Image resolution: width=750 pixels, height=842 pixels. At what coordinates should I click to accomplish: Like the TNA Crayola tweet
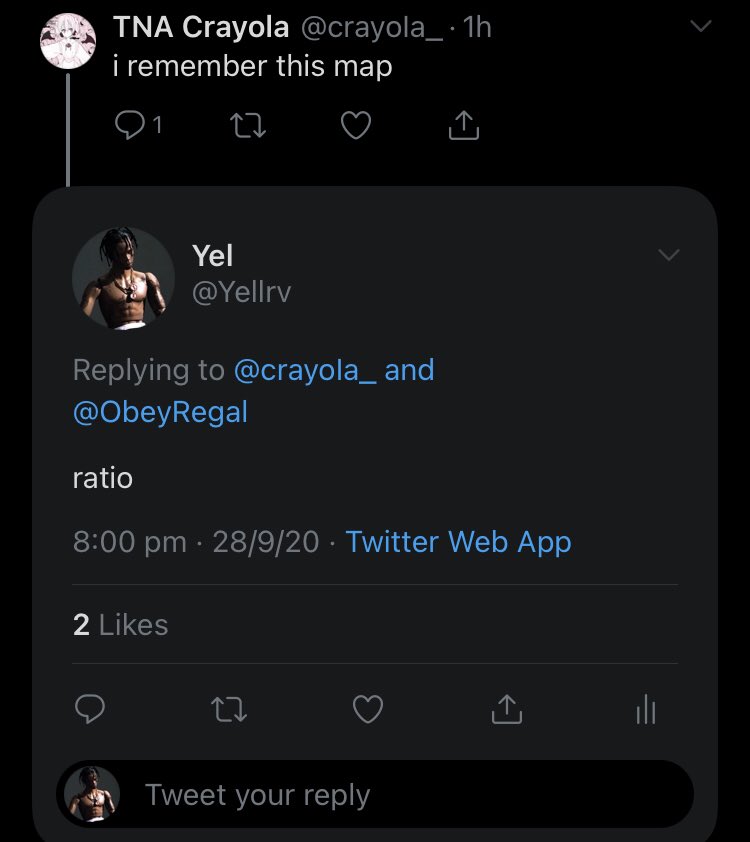tap(356, 125)
